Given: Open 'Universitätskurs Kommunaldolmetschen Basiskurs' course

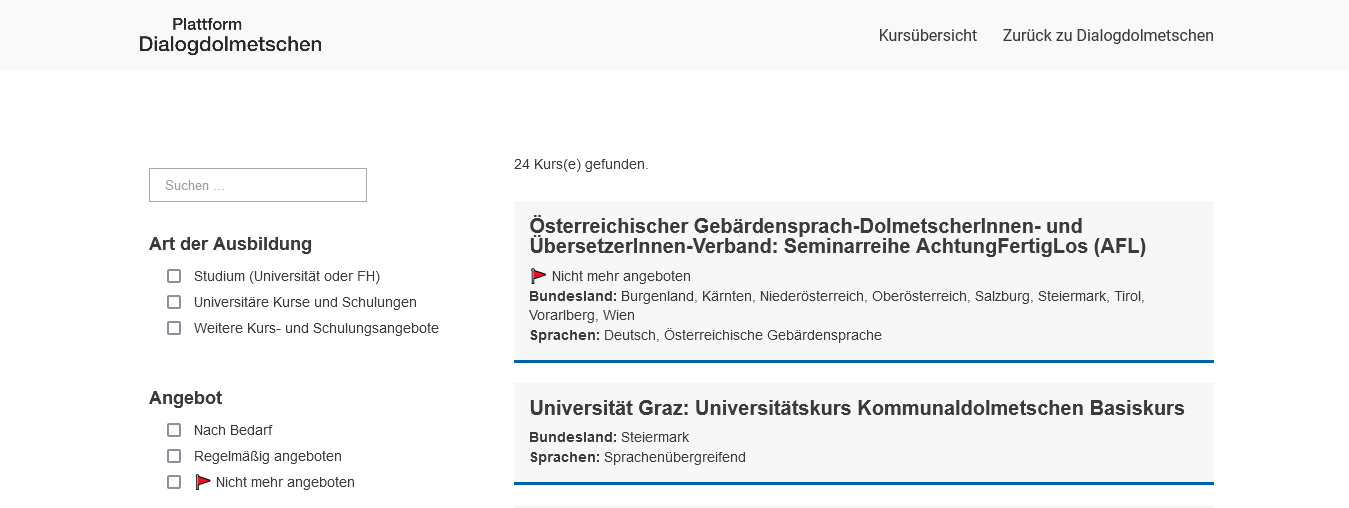Looking at the screenshot, I should coord(857,408).
